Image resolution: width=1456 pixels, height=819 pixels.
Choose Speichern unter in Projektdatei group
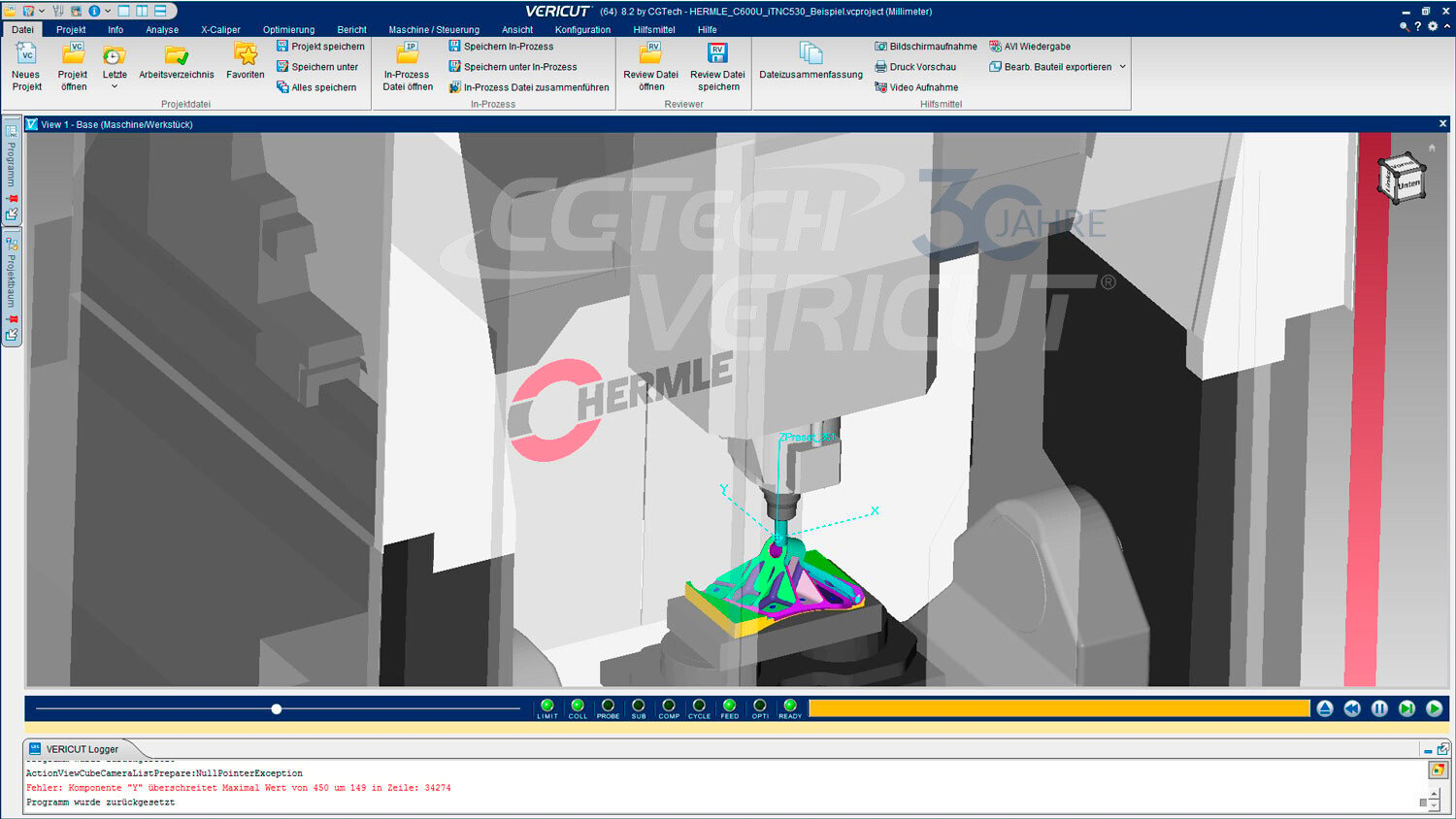317,67
